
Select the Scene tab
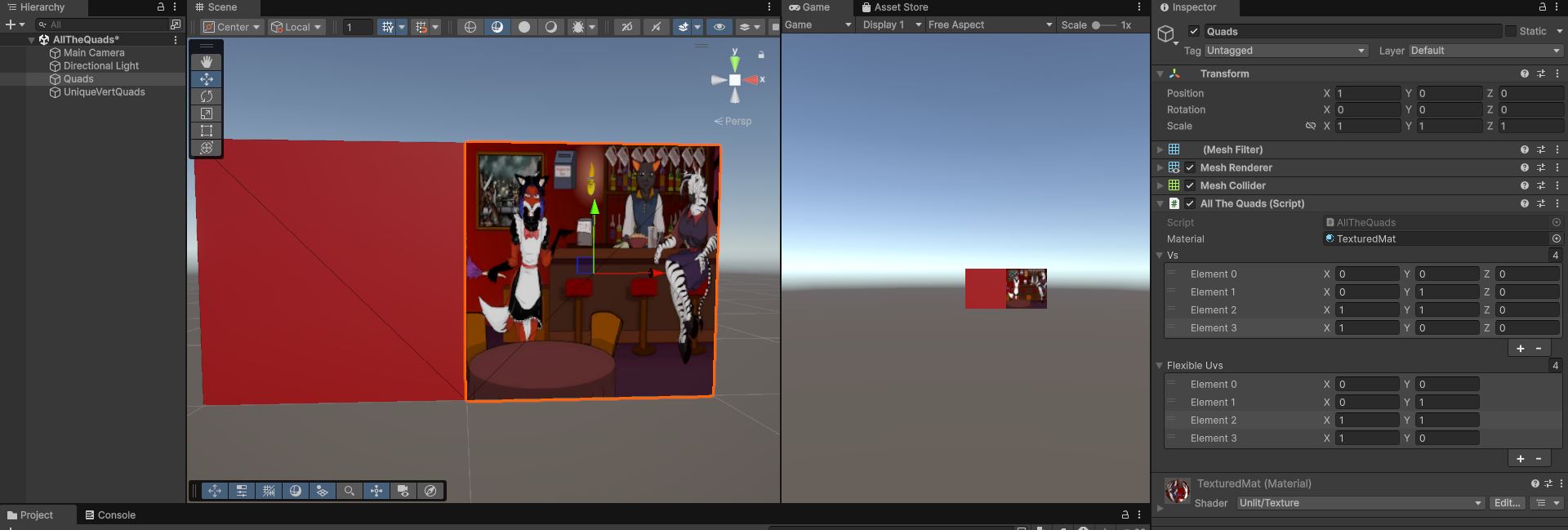coord(216,7)
